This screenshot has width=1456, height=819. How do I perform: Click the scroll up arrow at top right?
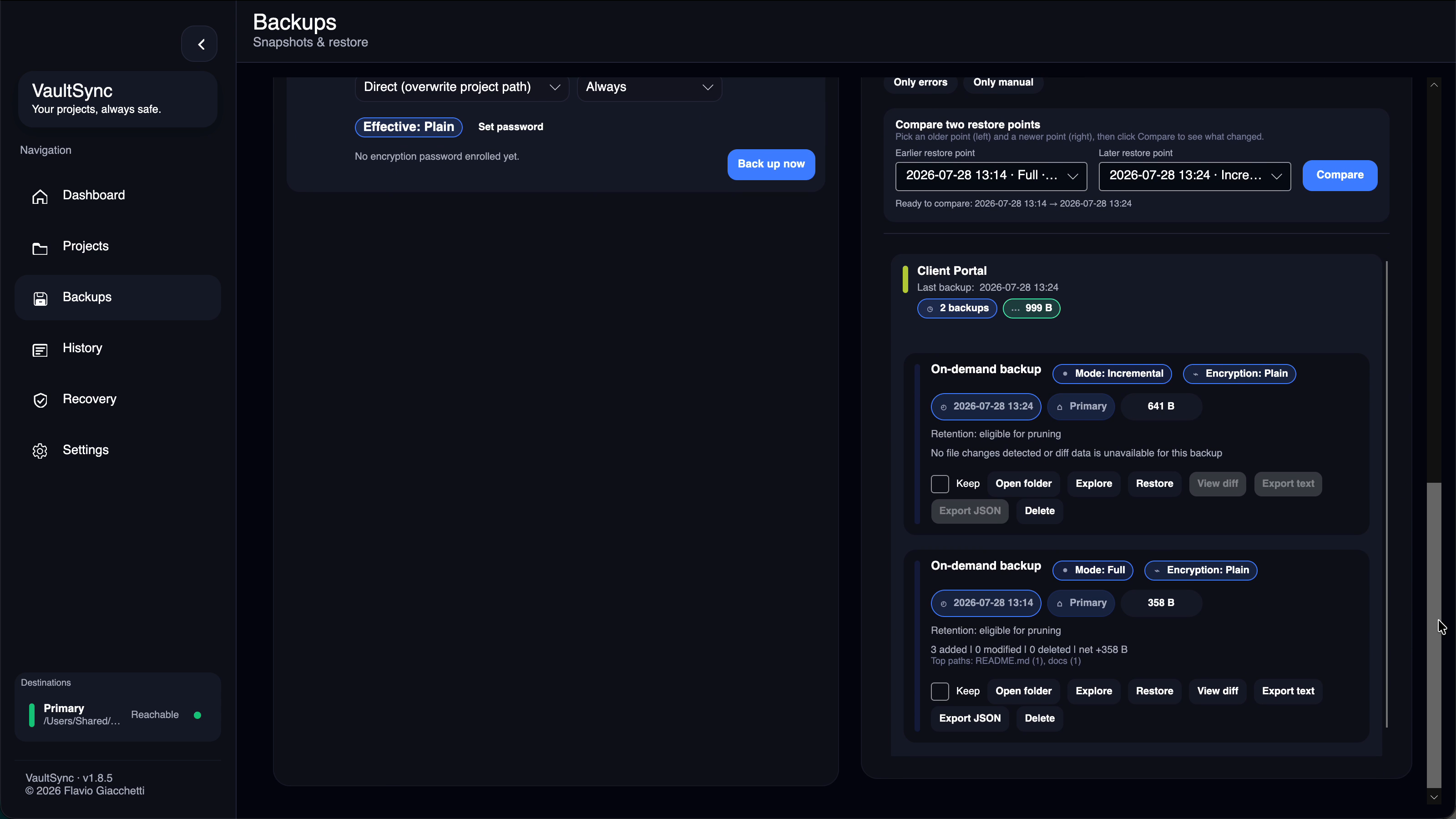coord(1434,85)
